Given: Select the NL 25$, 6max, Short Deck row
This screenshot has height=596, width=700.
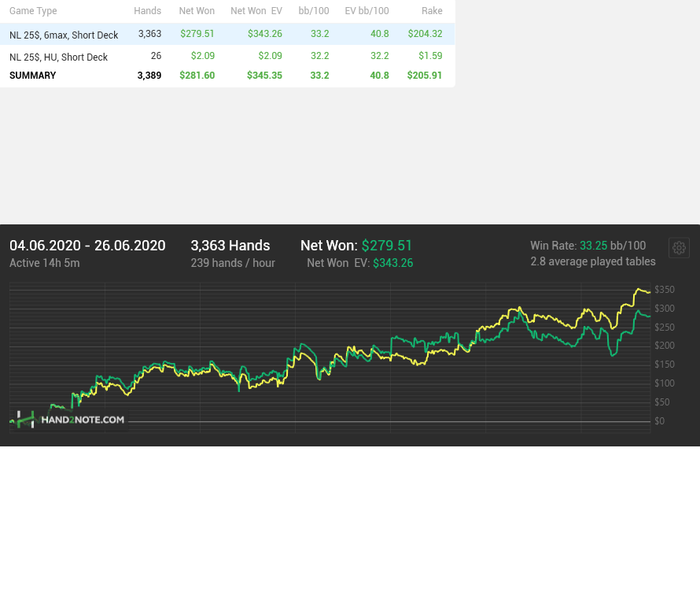Looking at the screenshot, I should pyautogui.click(x=227, y=34).
